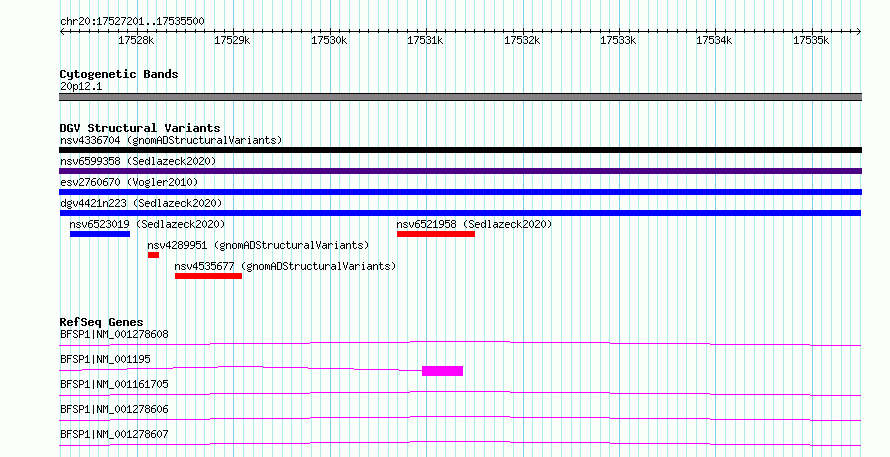Click the gray 20p12.1 cytogenetic band
Viewport: 890px width, 457px height.
(x=460, y=97)
